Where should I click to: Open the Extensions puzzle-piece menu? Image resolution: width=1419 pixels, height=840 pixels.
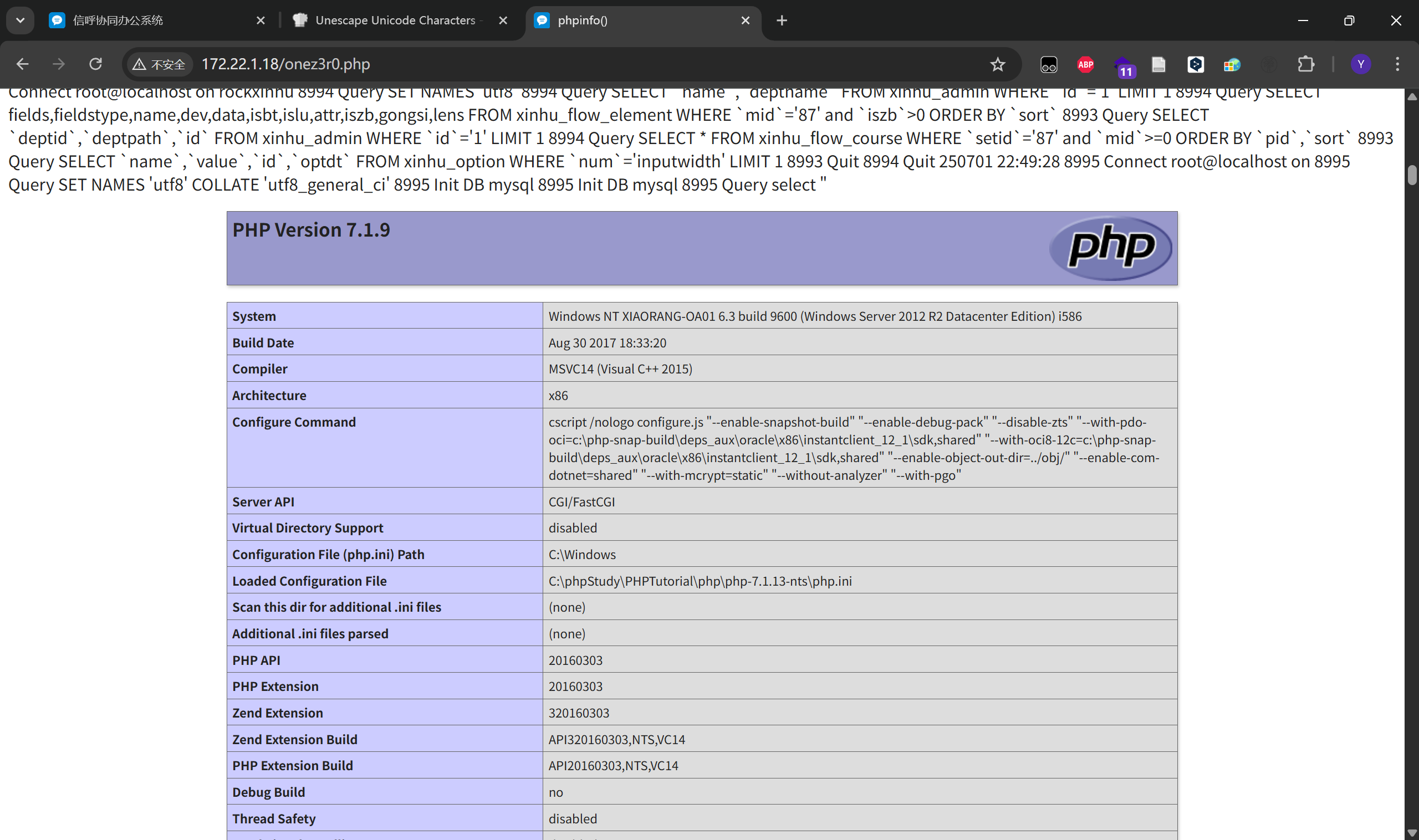tap(1305, 64)
